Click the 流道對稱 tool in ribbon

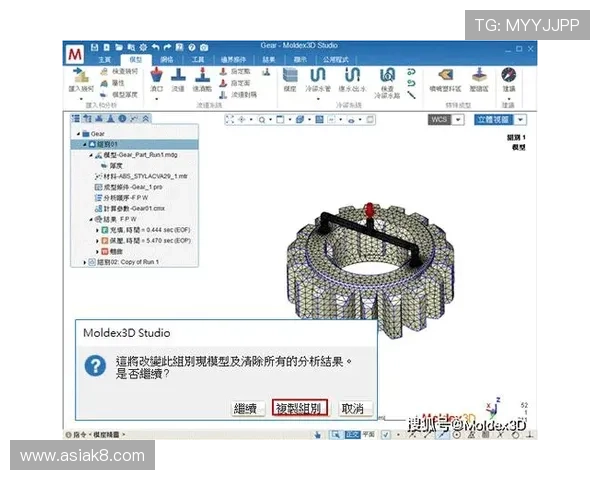point(238,94)
